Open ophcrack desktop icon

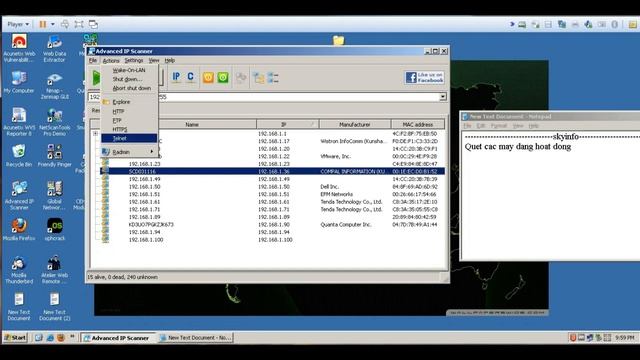(x=54, y=229)
